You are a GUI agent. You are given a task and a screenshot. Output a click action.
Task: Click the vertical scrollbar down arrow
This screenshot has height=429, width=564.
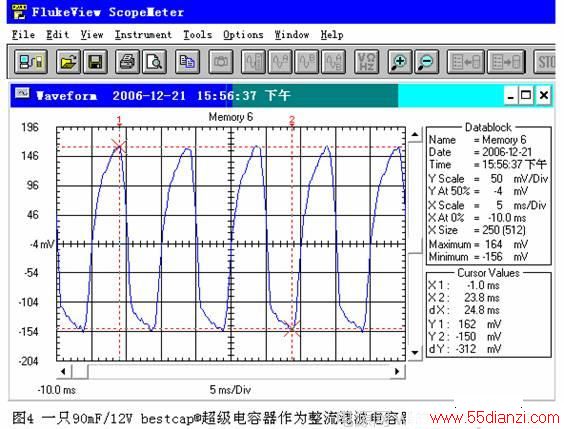point(415,353)
